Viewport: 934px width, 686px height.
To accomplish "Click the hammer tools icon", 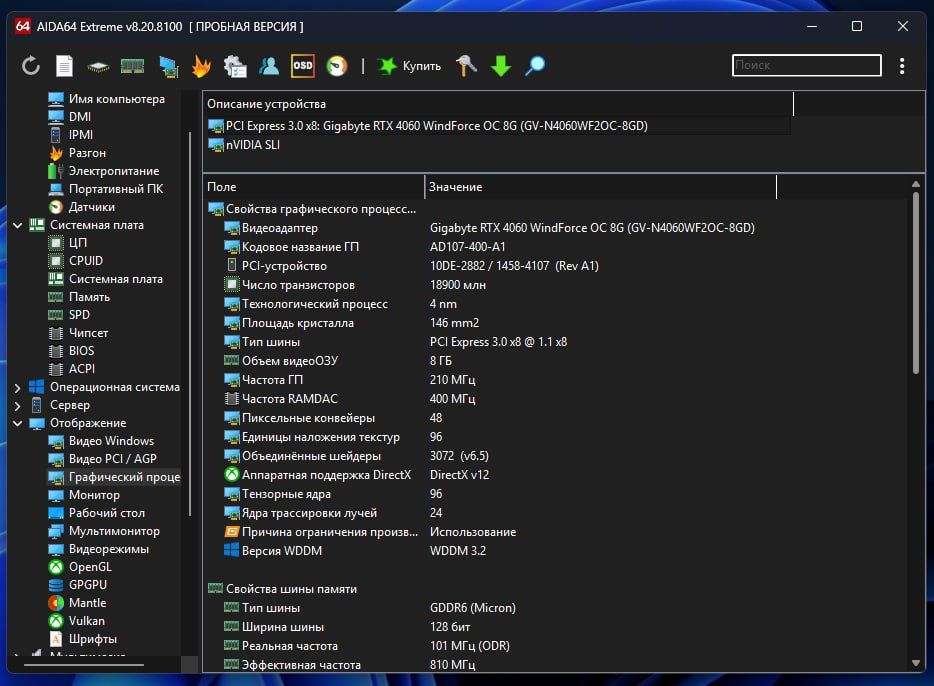I will [466, 66].
